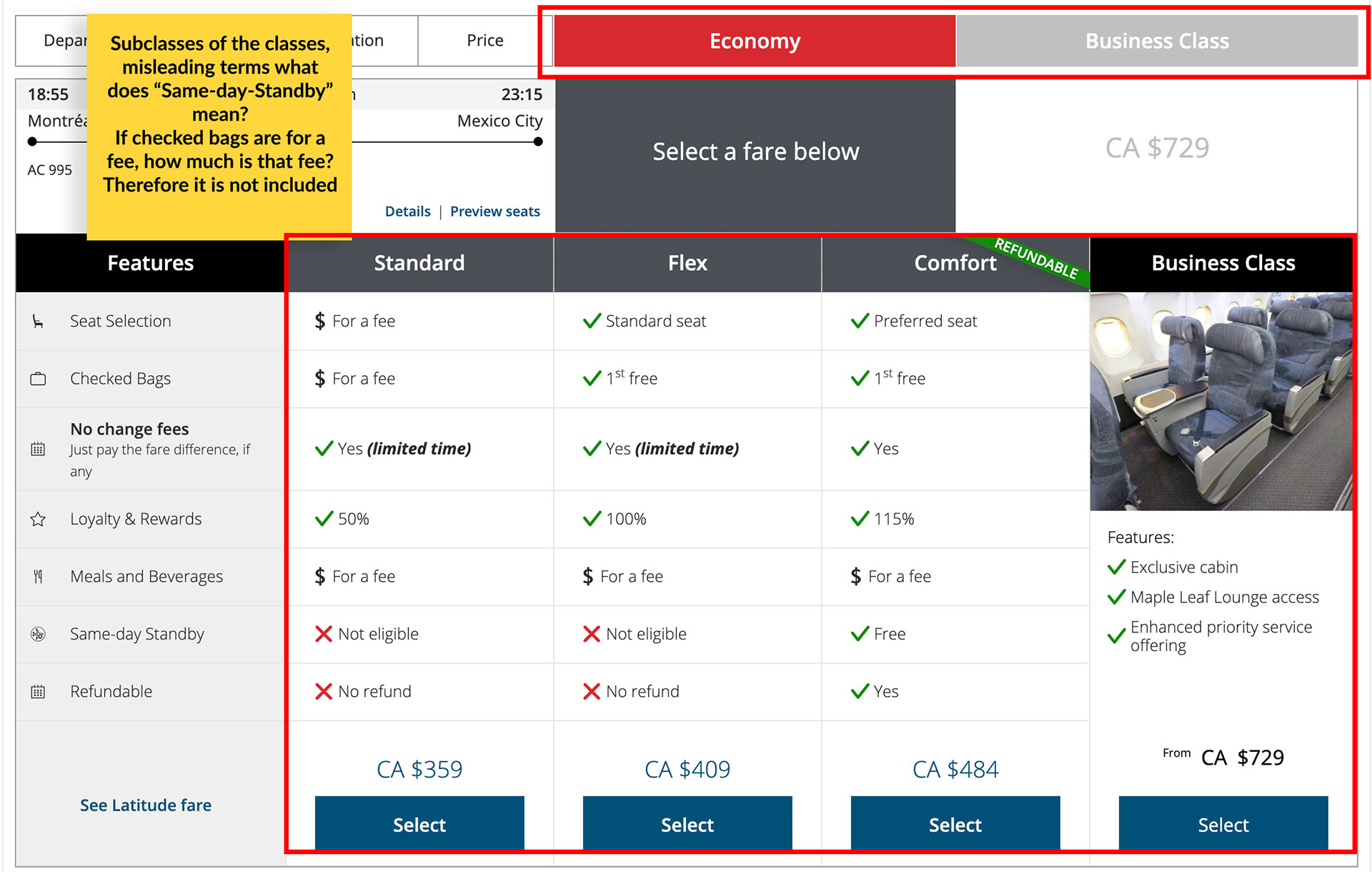Click the Business Class cabin photo
1372x872 pixels.
[x=1221, y=401]
